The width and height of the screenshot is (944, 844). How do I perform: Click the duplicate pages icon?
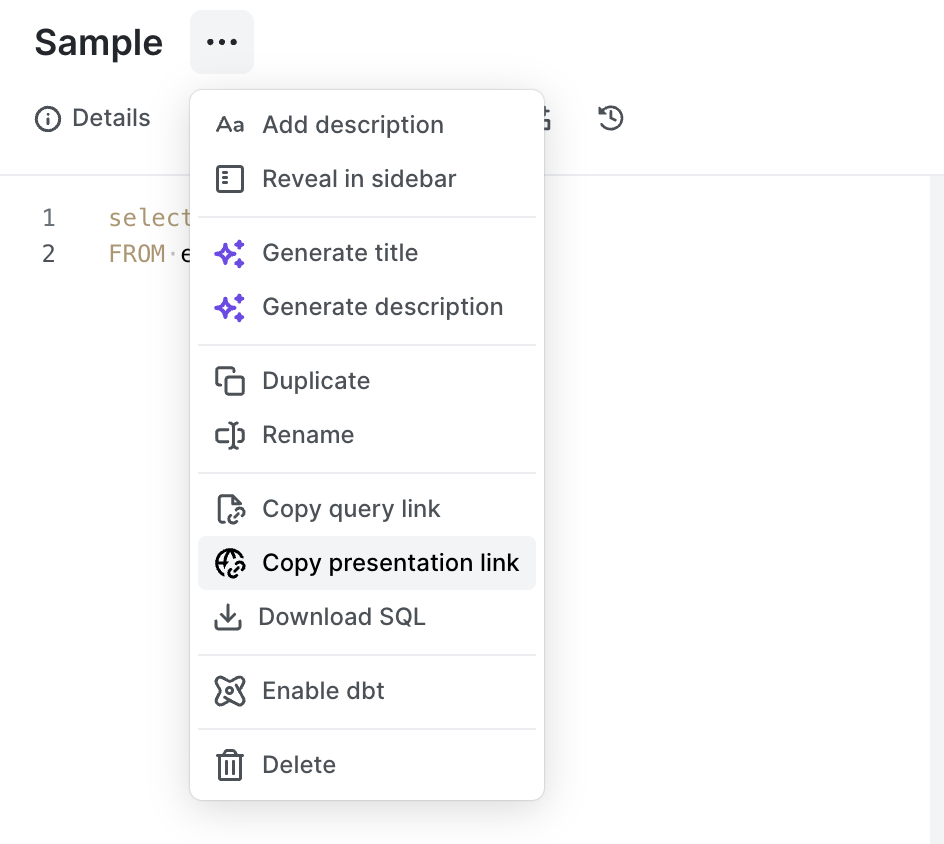click(x=230, y=381)
